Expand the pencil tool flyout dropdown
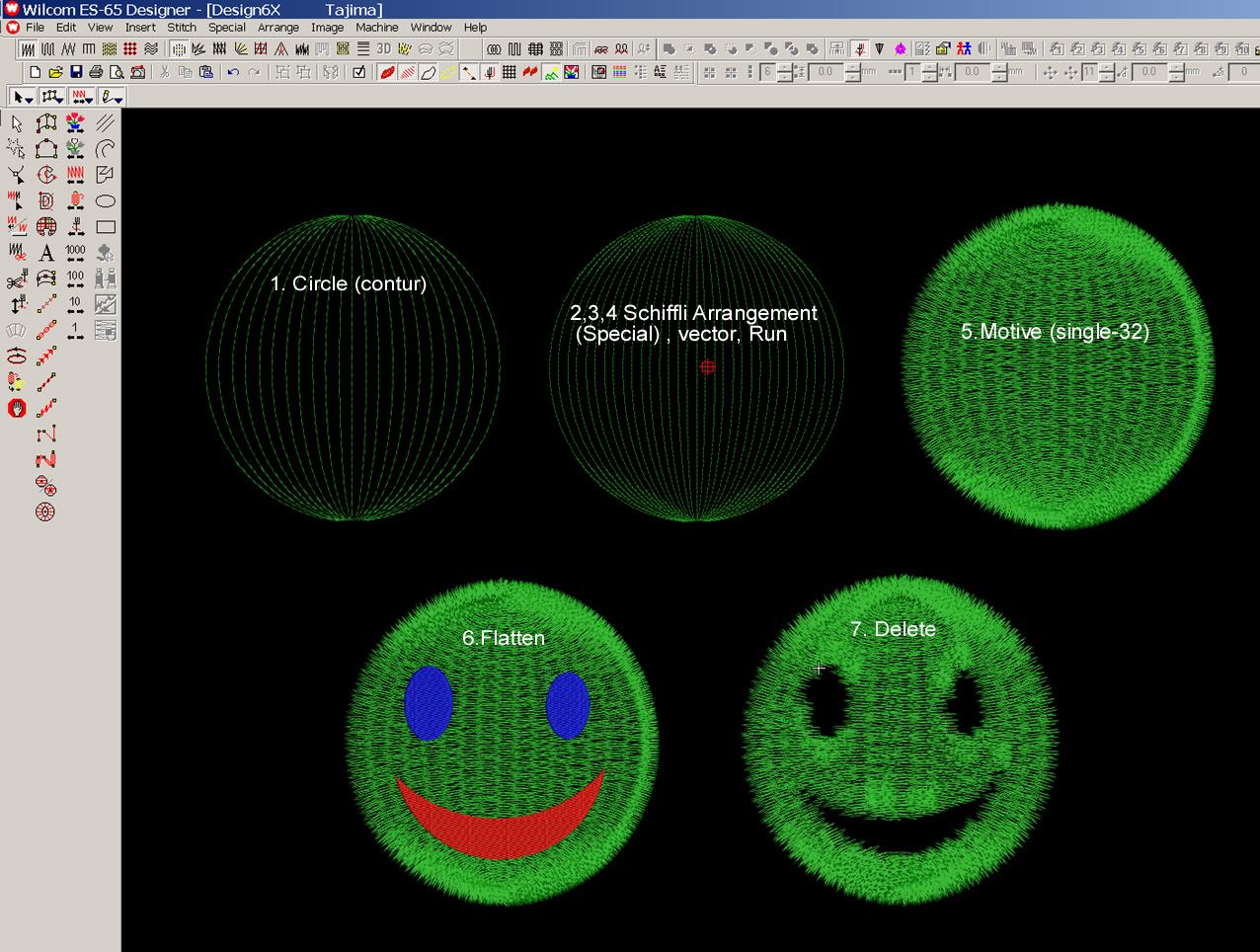 (x=112, y=97)
